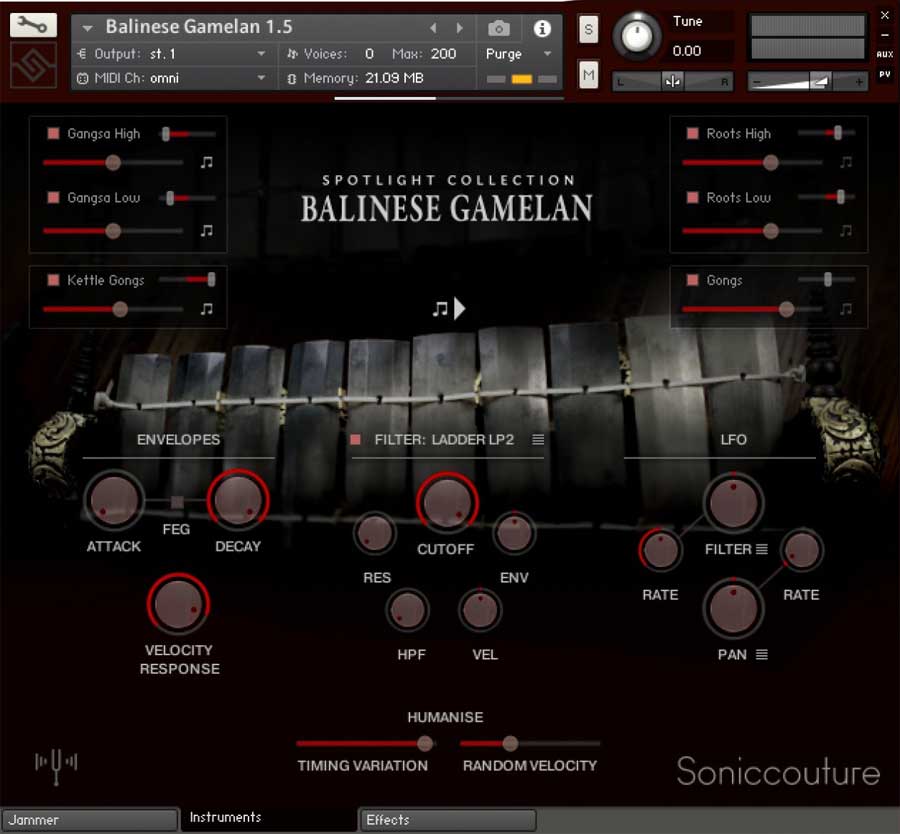Screen dimensions: 900x834
Task: Adjust the ATTACK envelope knob
Action: [114, 501]
